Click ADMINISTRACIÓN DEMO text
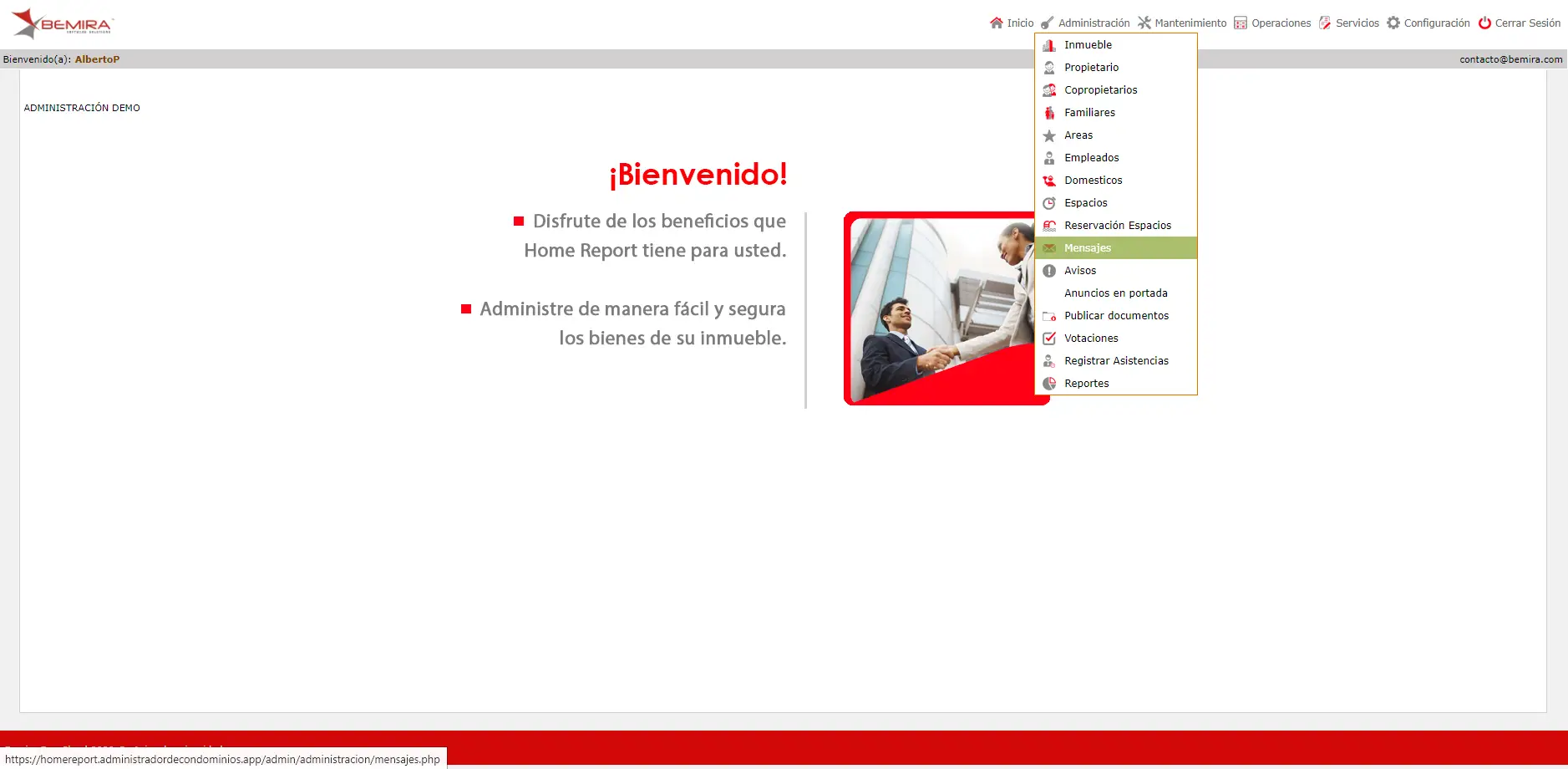1568x769 pixels. [x=82, y=108]
